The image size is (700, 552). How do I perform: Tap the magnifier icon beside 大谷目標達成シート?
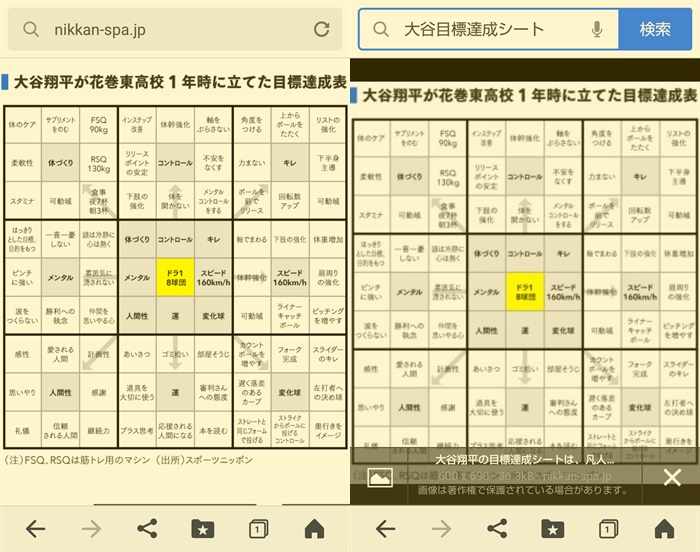380,30
